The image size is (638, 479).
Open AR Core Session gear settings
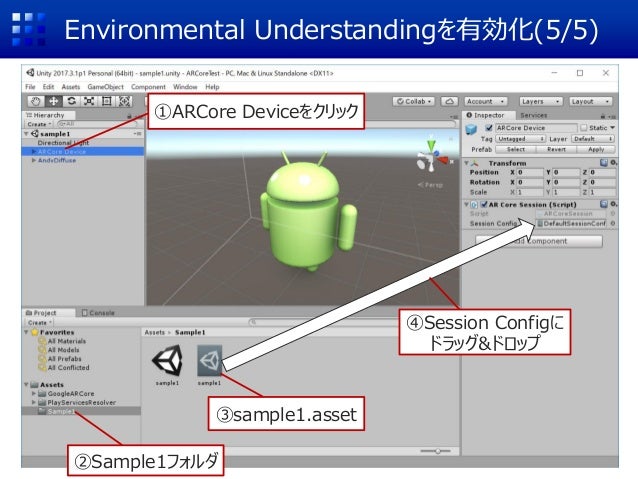[x=613, y=204]
